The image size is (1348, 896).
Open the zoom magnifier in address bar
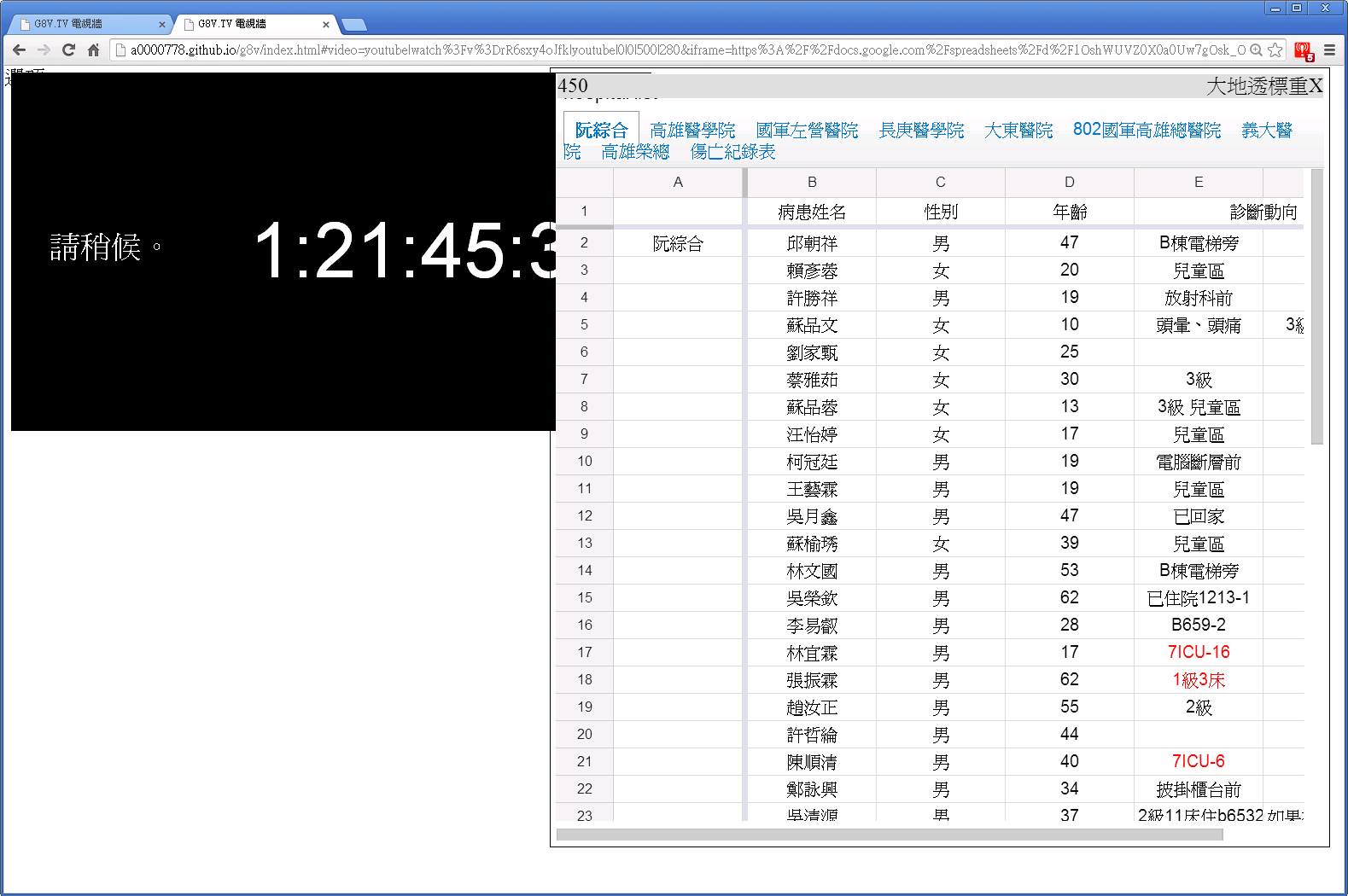point(1256,50)
